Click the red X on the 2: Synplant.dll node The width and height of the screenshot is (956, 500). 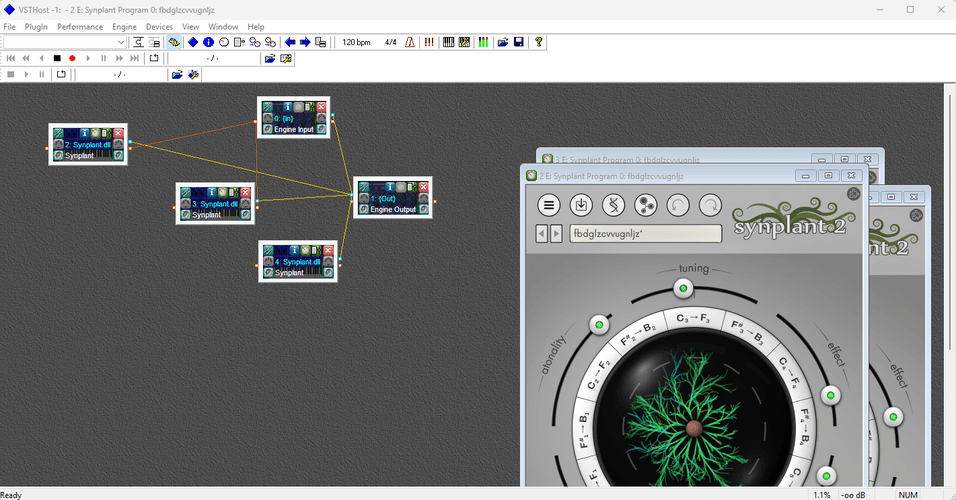click(118, 133)
